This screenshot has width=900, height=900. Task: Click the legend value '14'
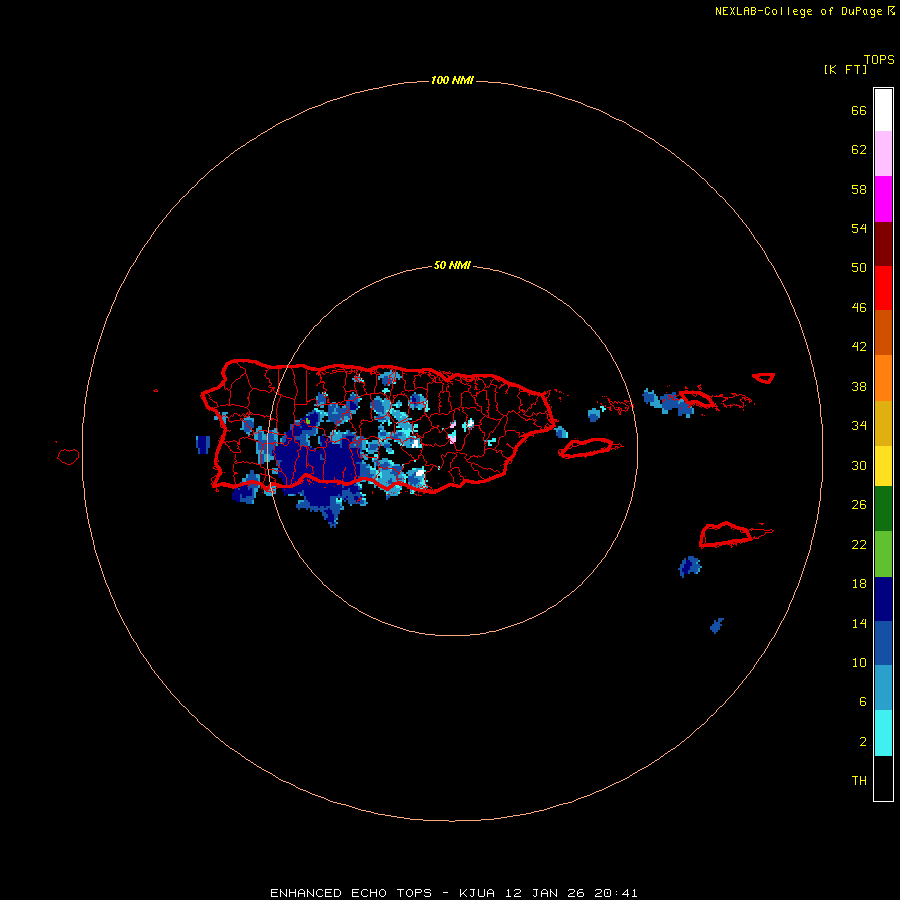[859, 623]
